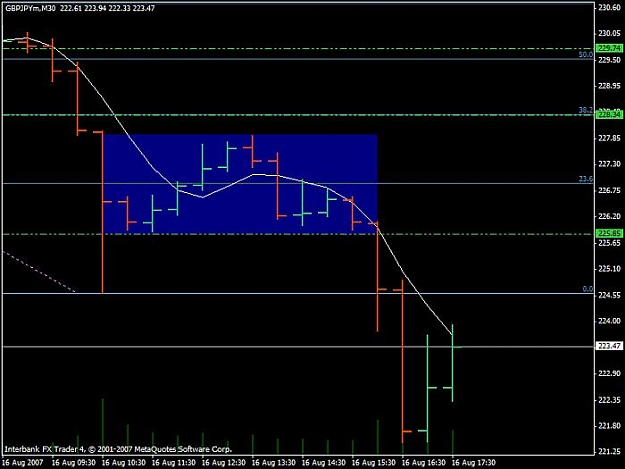Click the 38.2 Fibonacci level label

586,110
